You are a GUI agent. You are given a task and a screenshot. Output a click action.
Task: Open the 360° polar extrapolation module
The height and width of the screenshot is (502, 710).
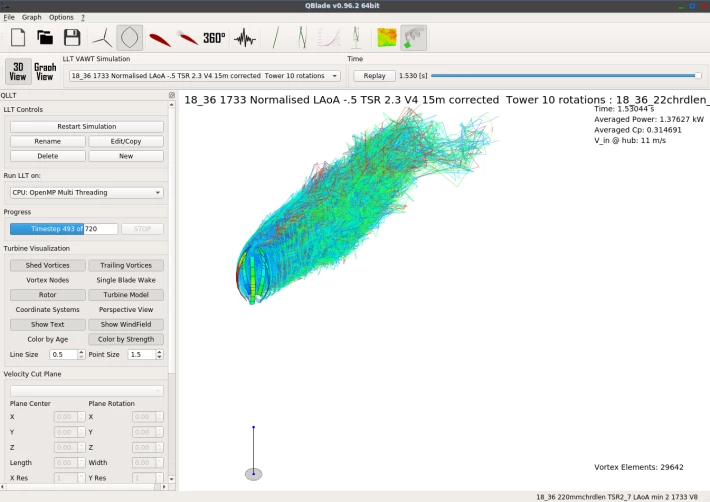(x=214, y=38)
